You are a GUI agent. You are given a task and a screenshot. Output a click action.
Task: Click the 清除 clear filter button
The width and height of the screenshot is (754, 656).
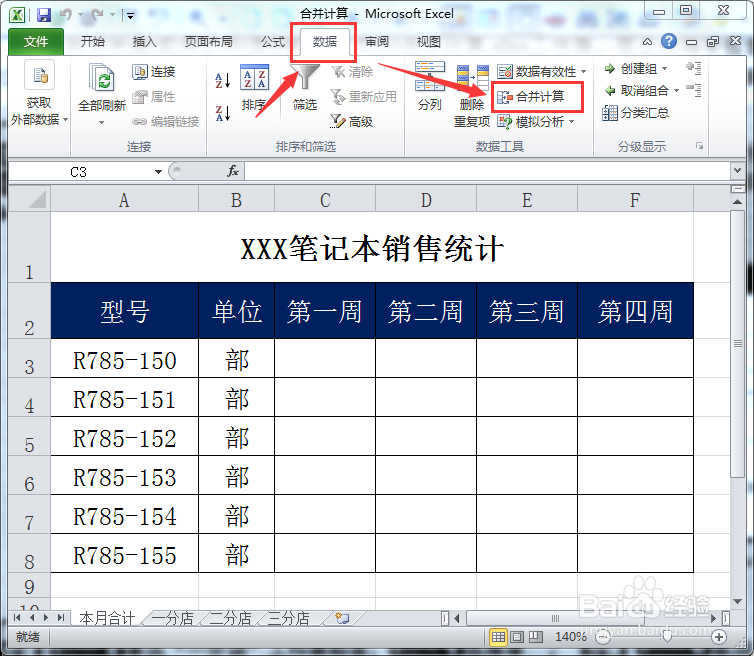click(x=352, y=72)
